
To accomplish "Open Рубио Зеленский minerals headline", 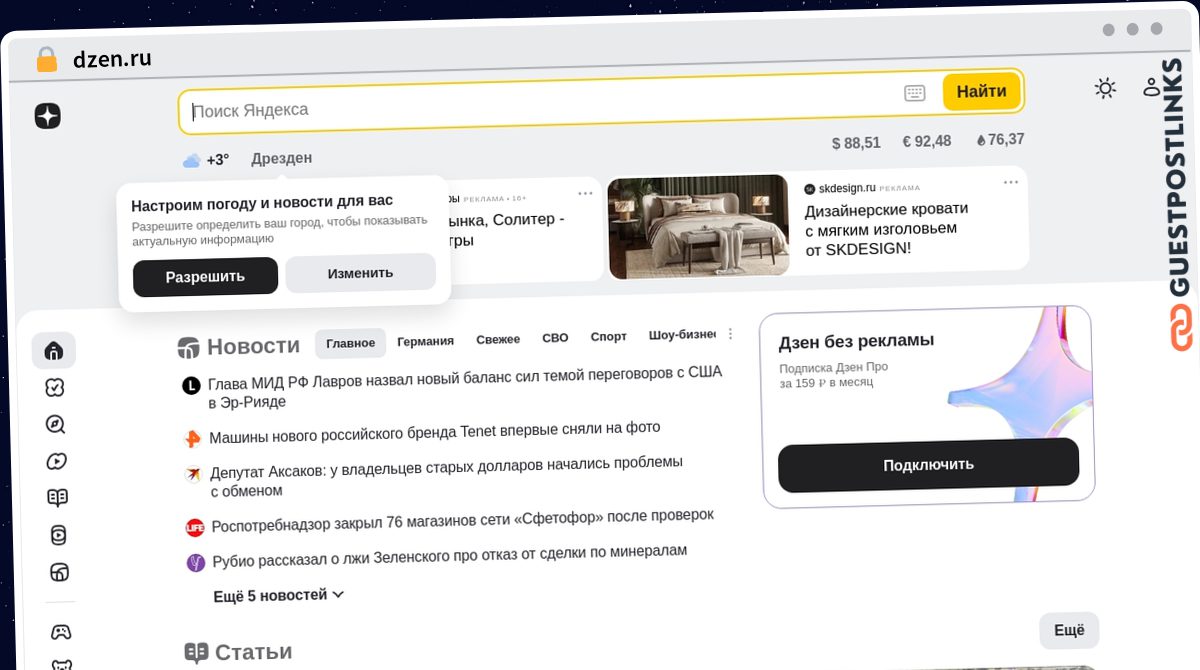I will [x=450, y=554].
